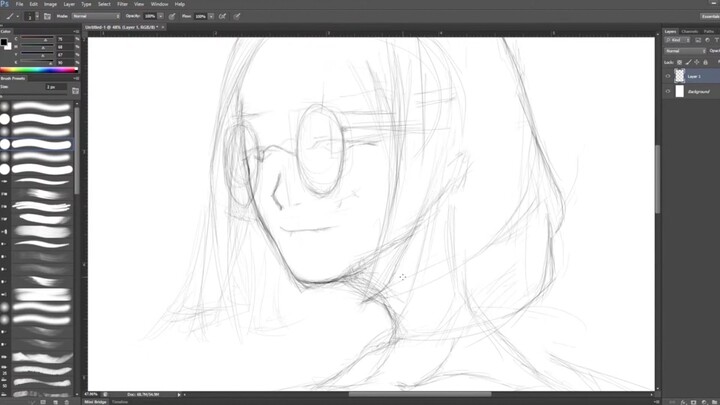Image resolution: width=720 pixels, height=405 pixels.
Task: Click the CMYK color spectrum ramp
Action: 39,70
